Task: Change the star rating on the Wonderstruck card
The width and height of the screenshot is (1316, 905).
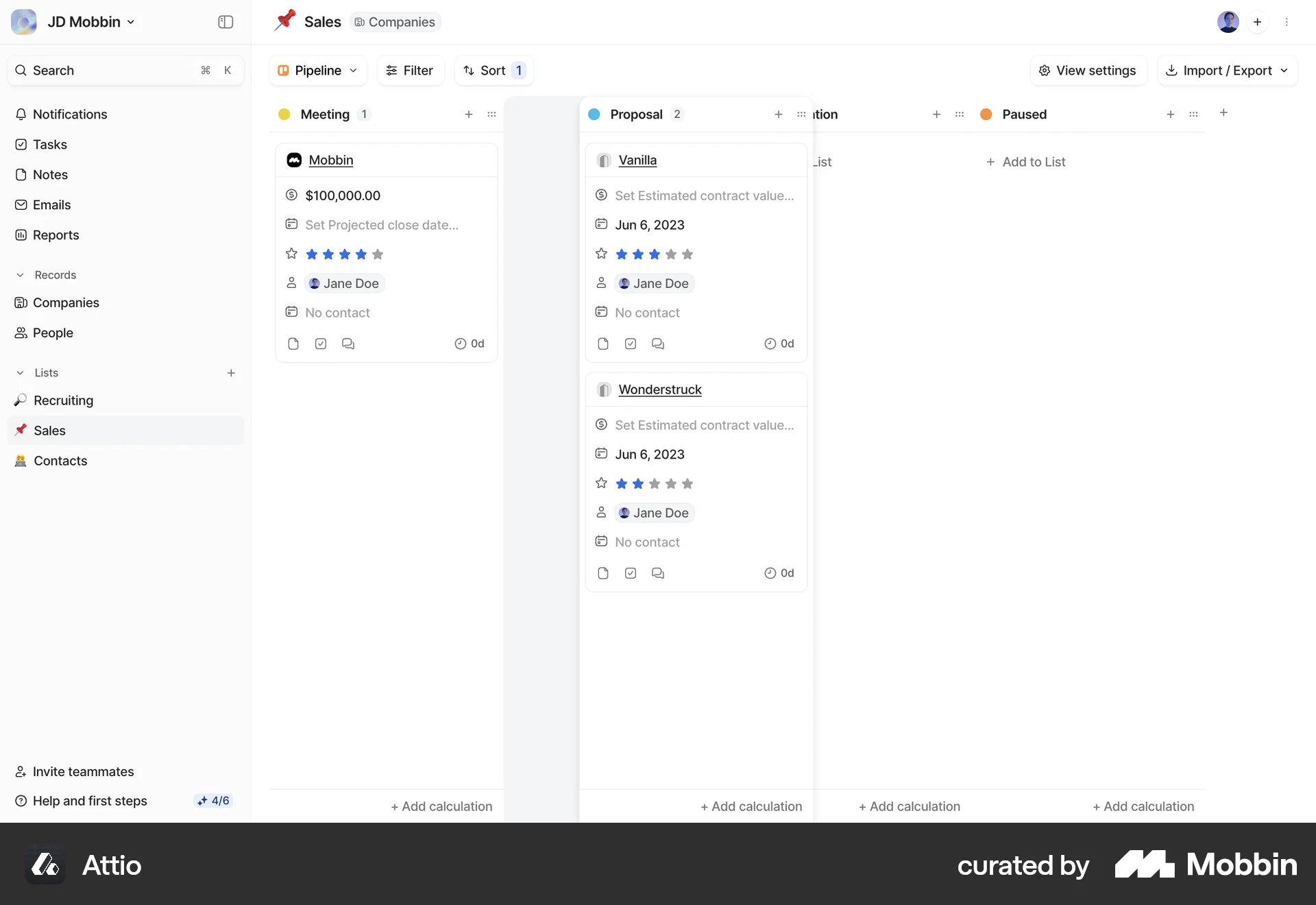Action: coord(654,483)
